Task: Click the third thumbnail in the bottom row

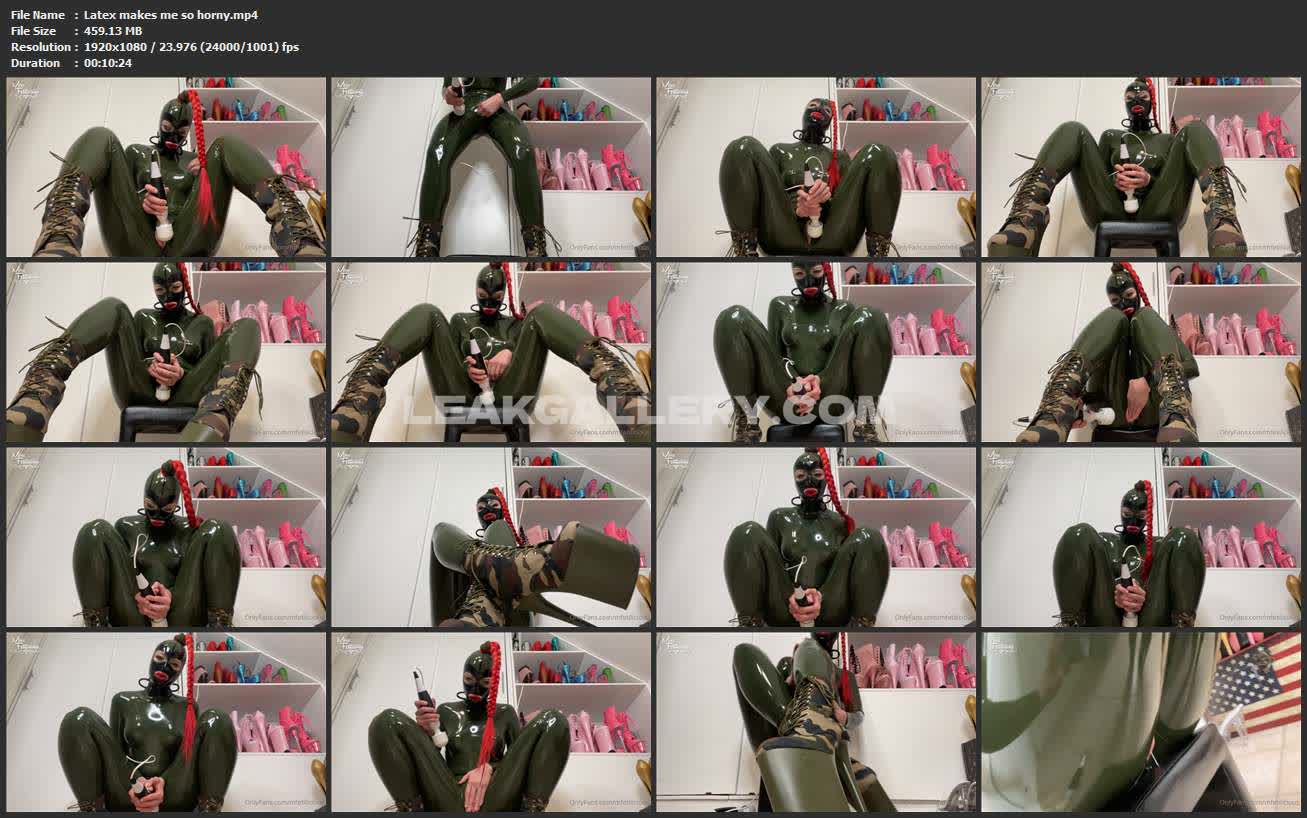Action: point(816,722)
